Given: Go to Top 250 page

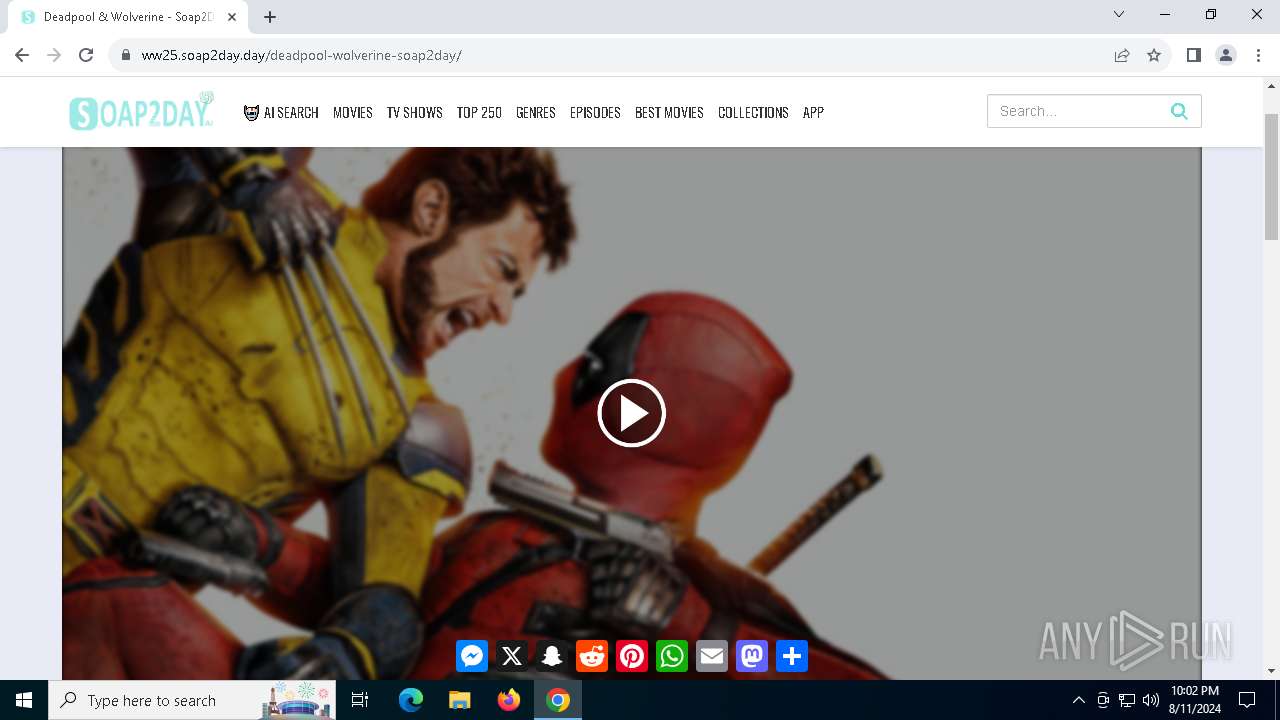Looking at the screenshot, I should 479,112.
